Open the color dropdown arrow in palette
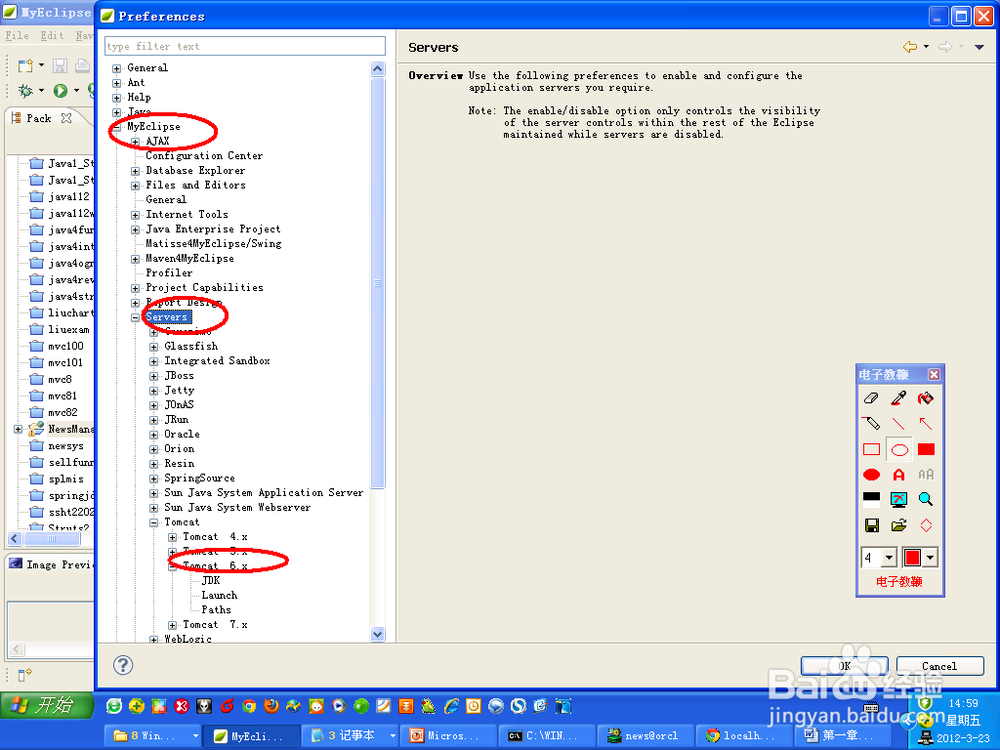This screenshot has height=750, width=1000. click(930, 558)
